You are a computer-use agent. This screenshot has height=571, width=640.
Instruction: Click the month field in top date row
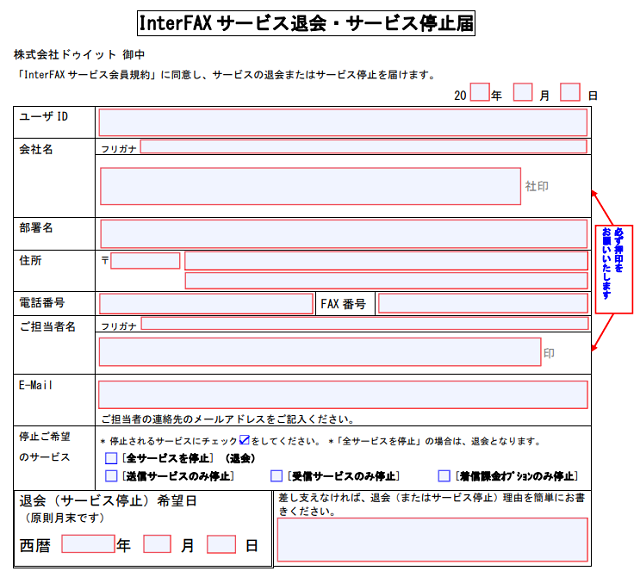(x=522, y=92)
